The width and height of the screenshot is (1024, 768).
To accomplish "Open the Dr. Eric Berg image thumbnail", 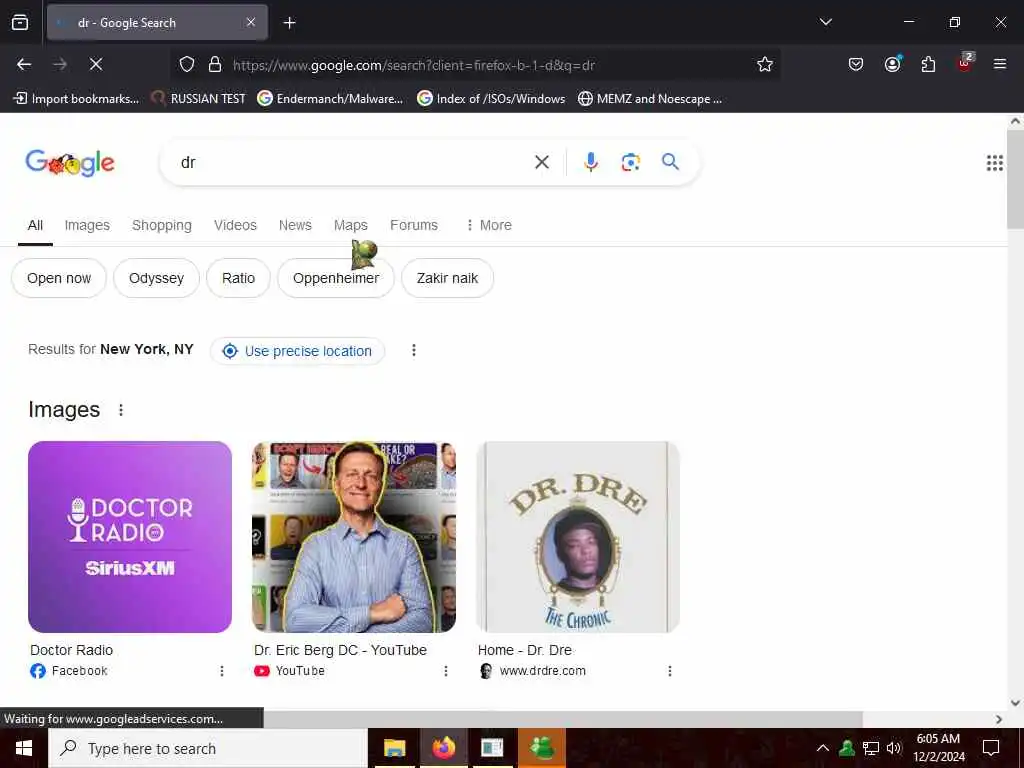I will pyautogui.click(x=354, y=537).
